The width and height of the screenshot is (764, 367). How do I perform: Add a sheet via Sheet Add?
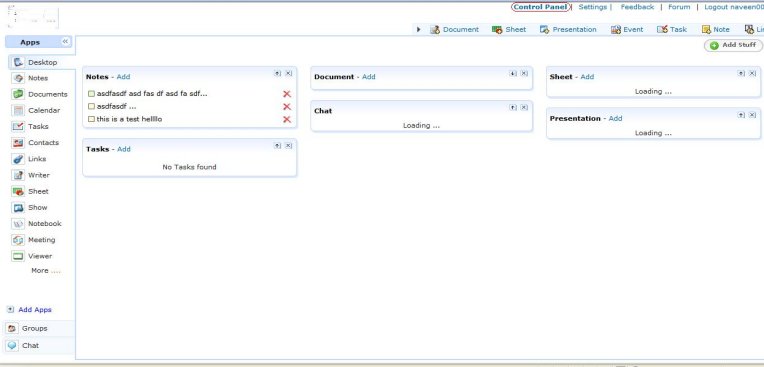point(587,77)
